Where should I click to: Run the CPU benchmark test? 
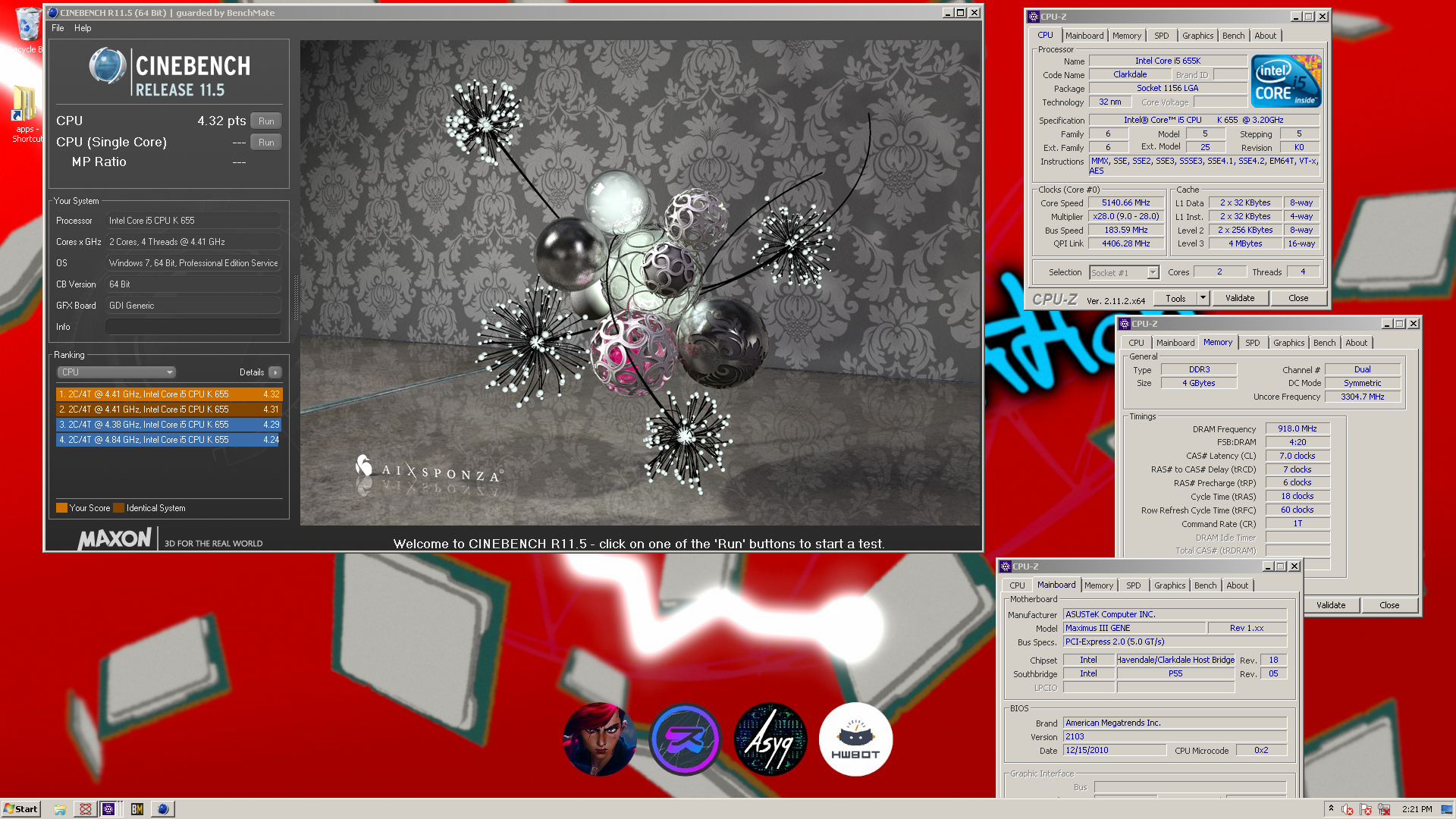[x=266, y=121]
